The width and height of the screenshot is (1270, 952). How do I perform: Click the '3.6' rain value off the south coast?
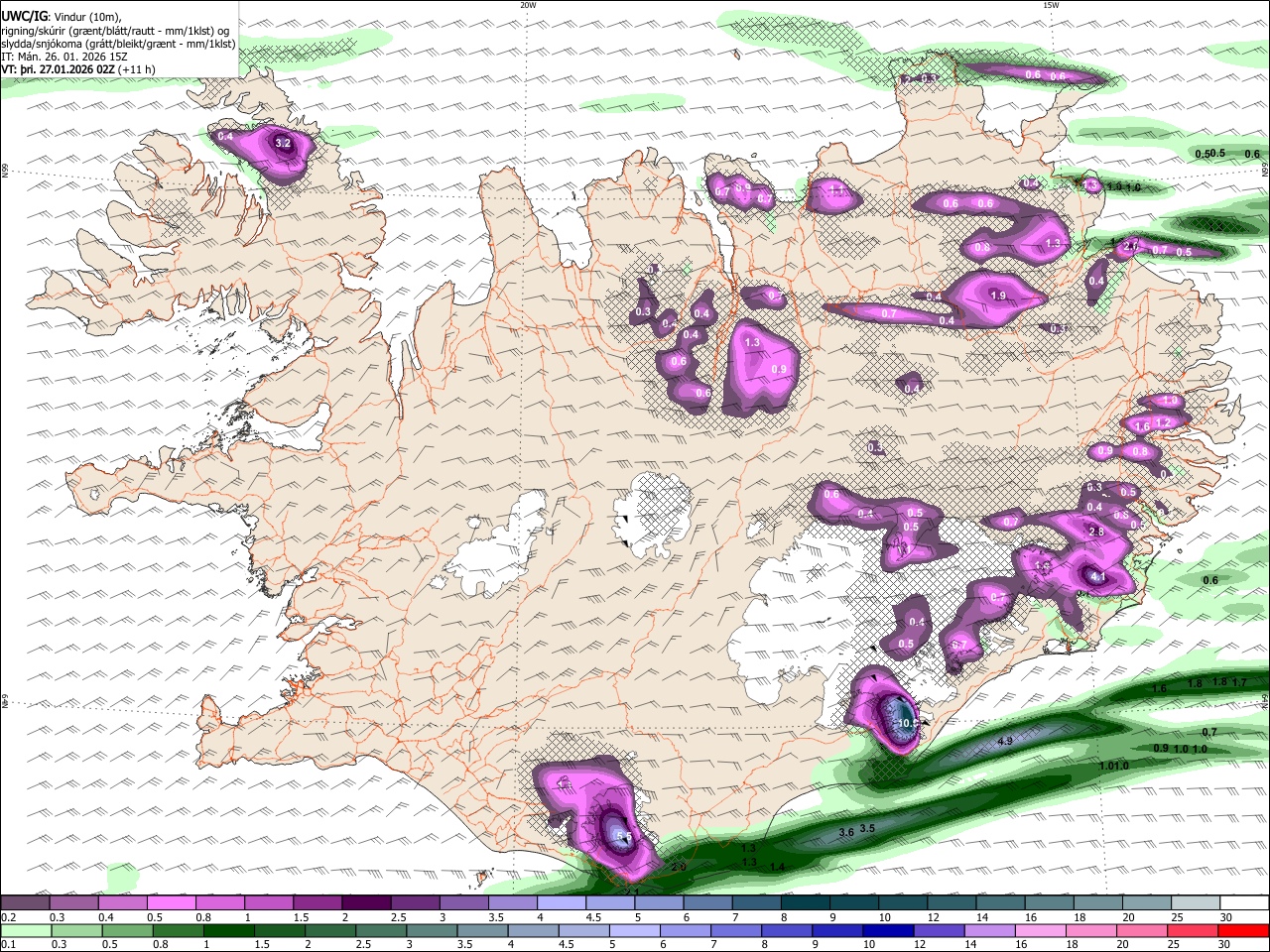846,832
